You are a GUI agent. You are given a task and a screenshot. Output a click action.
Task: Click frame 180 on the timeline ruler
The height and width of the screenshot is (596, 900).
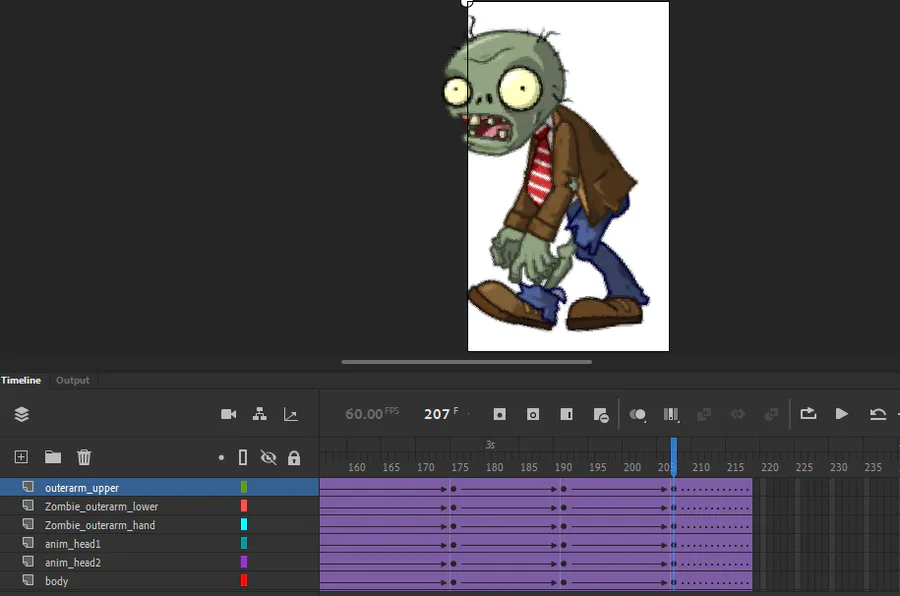tap(494, 467)
